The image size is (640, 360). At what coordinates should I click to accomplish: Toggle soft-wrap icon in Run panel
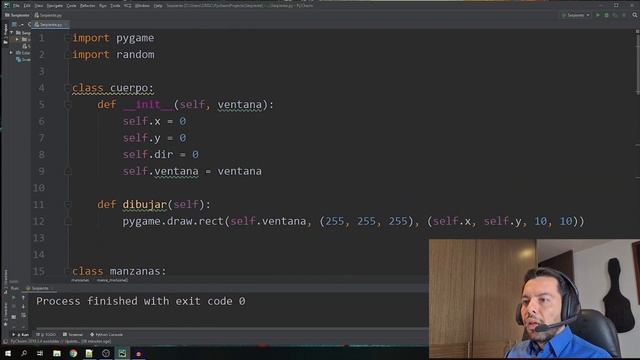(x=23, y=315)
